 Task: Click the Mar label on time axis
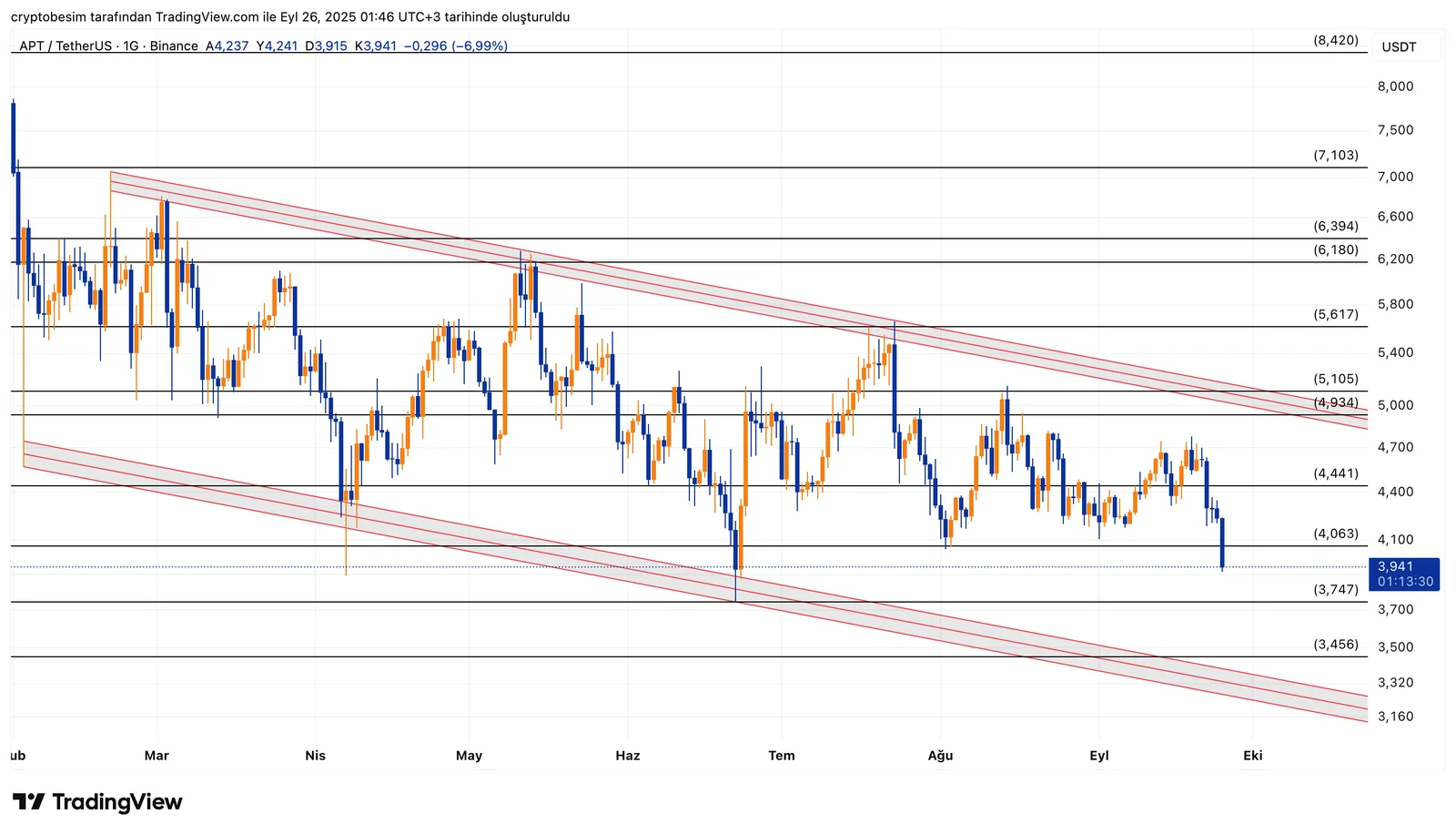(x=157, y=756)
